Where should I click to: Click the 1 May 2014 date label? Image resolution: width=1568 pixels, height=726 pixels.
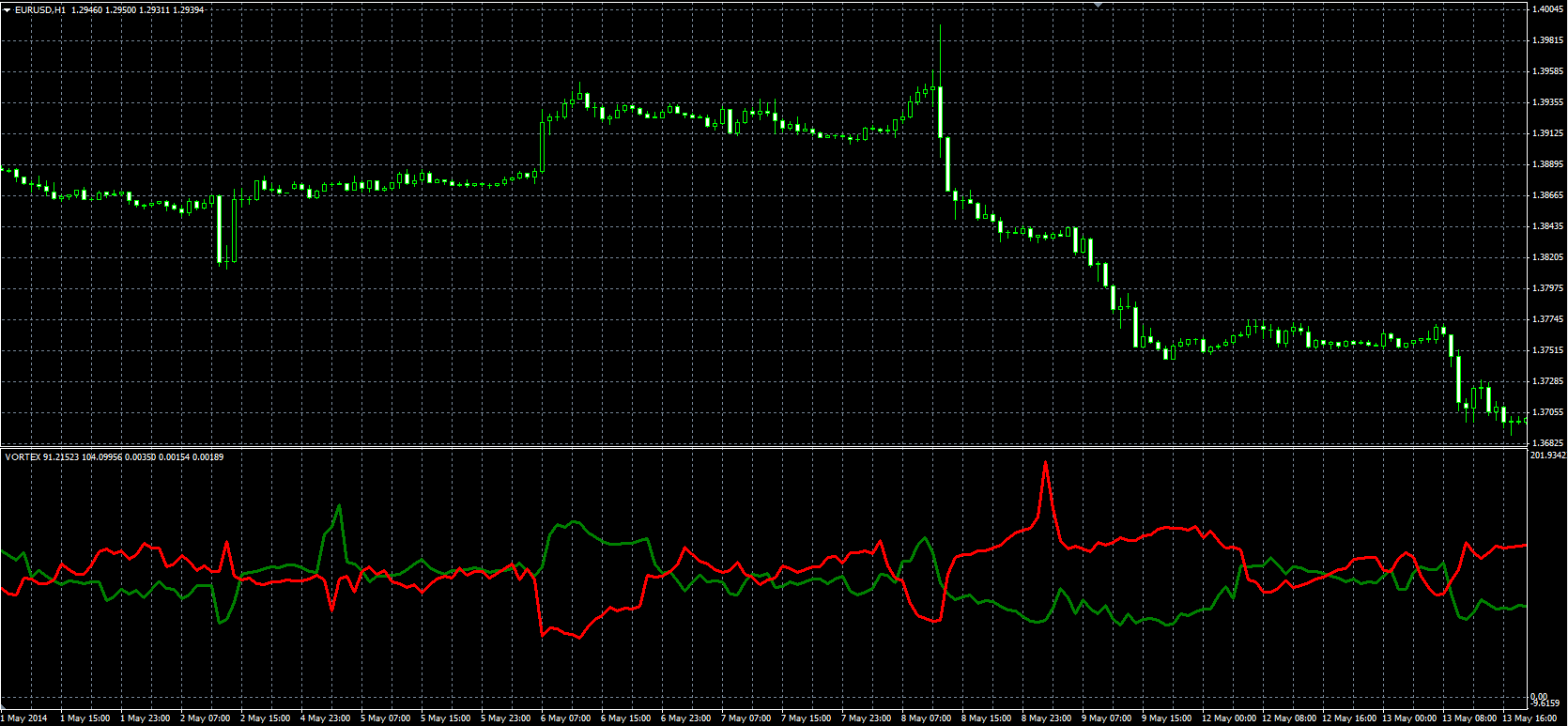(23, 718)
